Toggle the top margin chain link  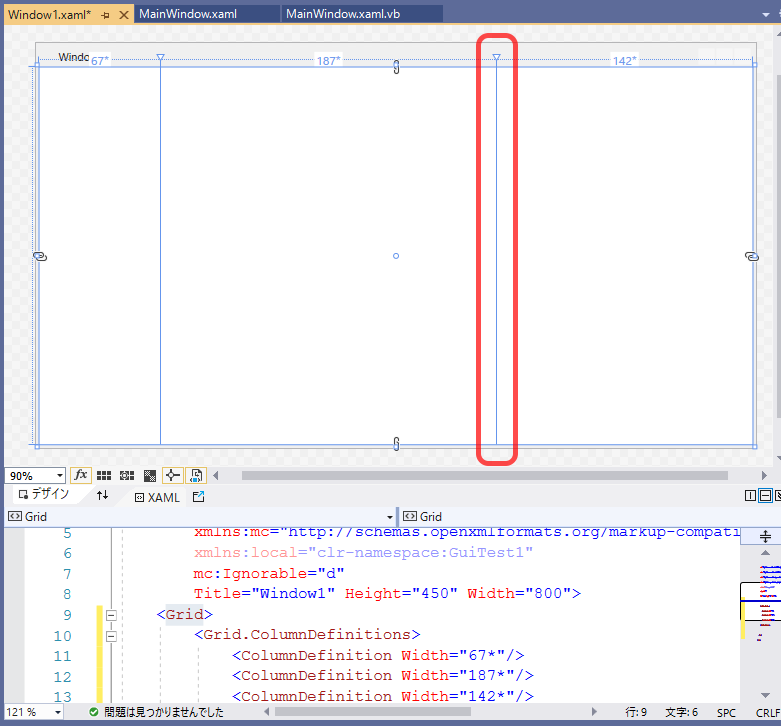pyautogui.click(x=396, y=67)
